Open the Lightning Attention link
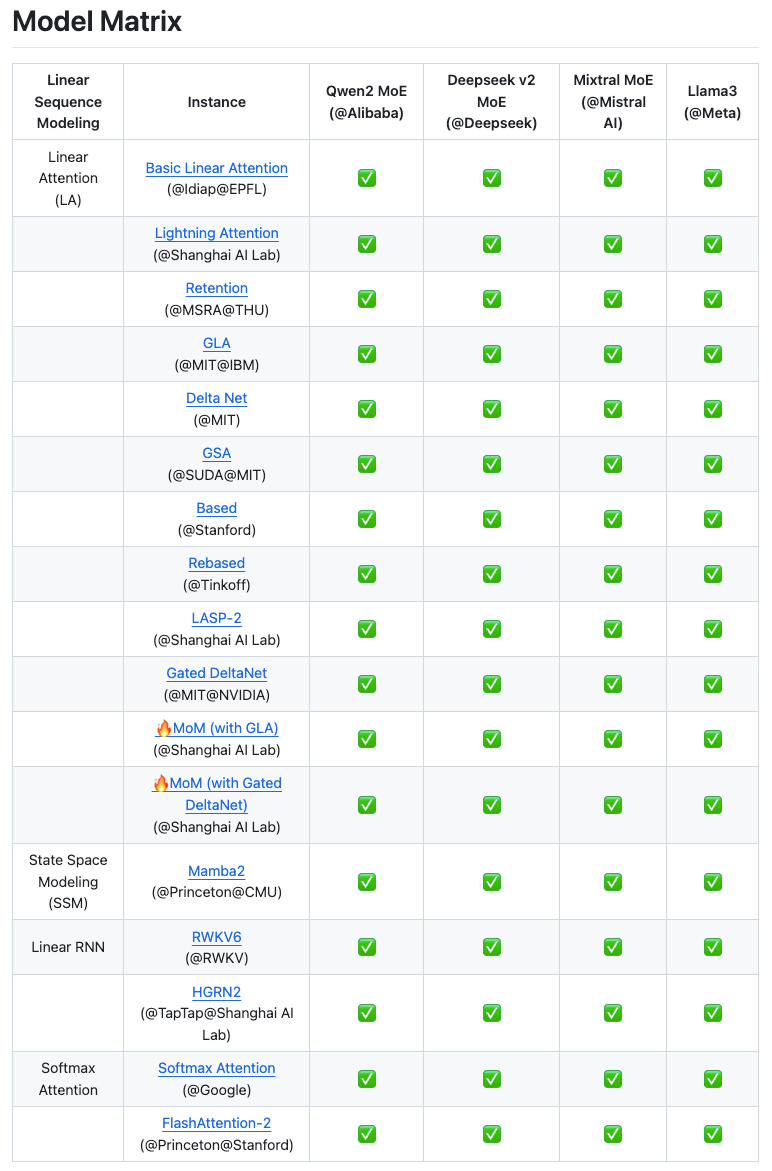 point(216,233)
